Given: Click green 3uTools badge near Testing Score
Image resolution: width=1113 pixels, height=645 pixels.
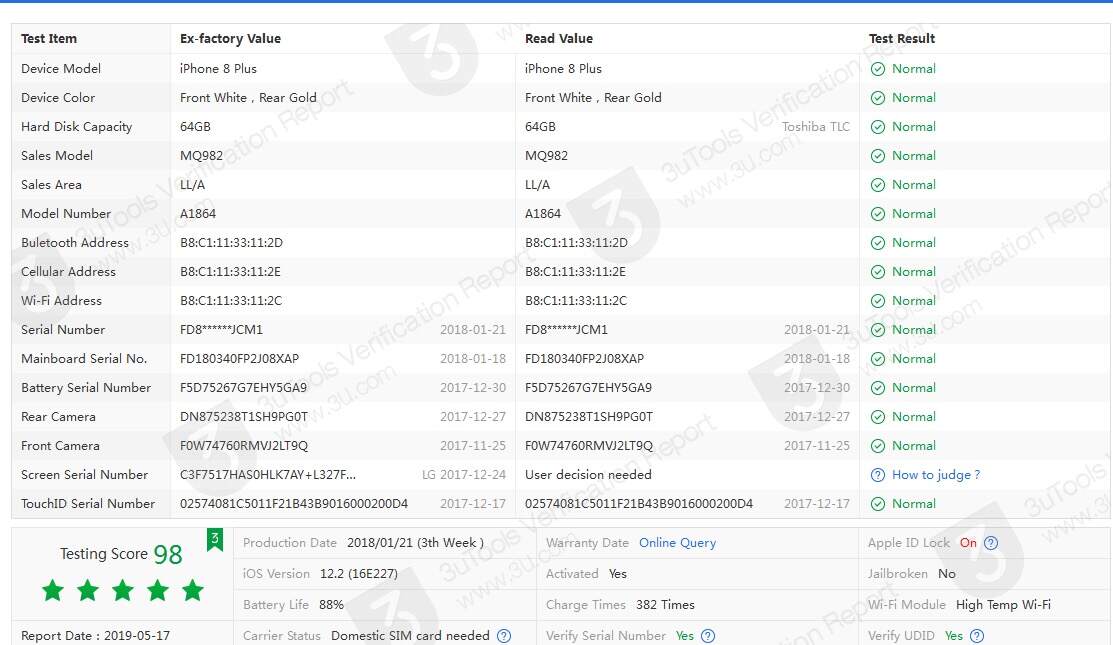Looking at the screenshot, I should click(x=214, y=541).
